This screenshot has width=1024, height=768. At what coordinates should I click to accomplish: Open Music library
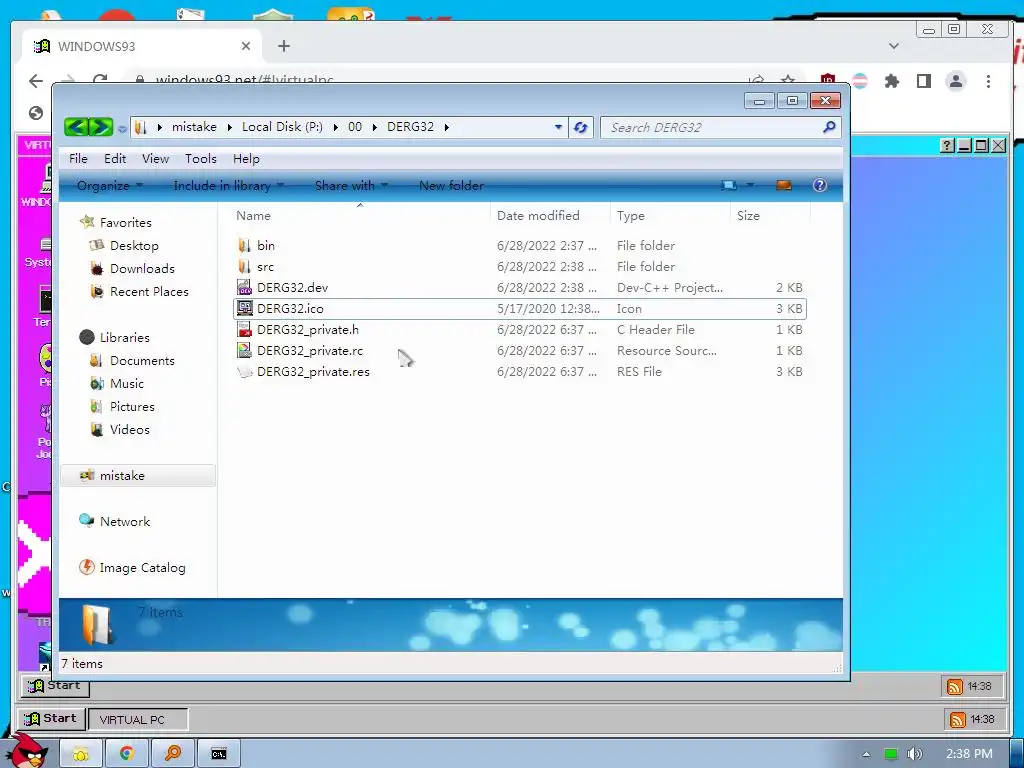[x=127, y=383]
